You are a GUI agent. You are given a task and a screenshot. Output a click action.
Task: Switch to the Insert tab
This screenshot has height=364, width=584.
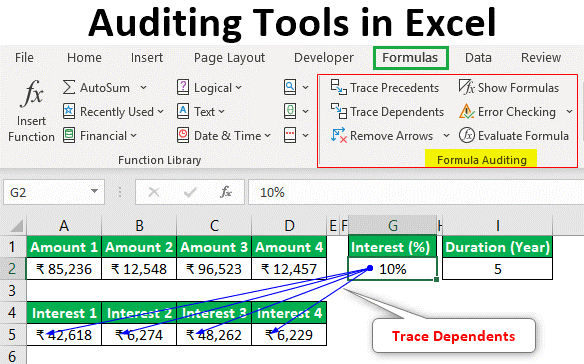pos(147,58)
